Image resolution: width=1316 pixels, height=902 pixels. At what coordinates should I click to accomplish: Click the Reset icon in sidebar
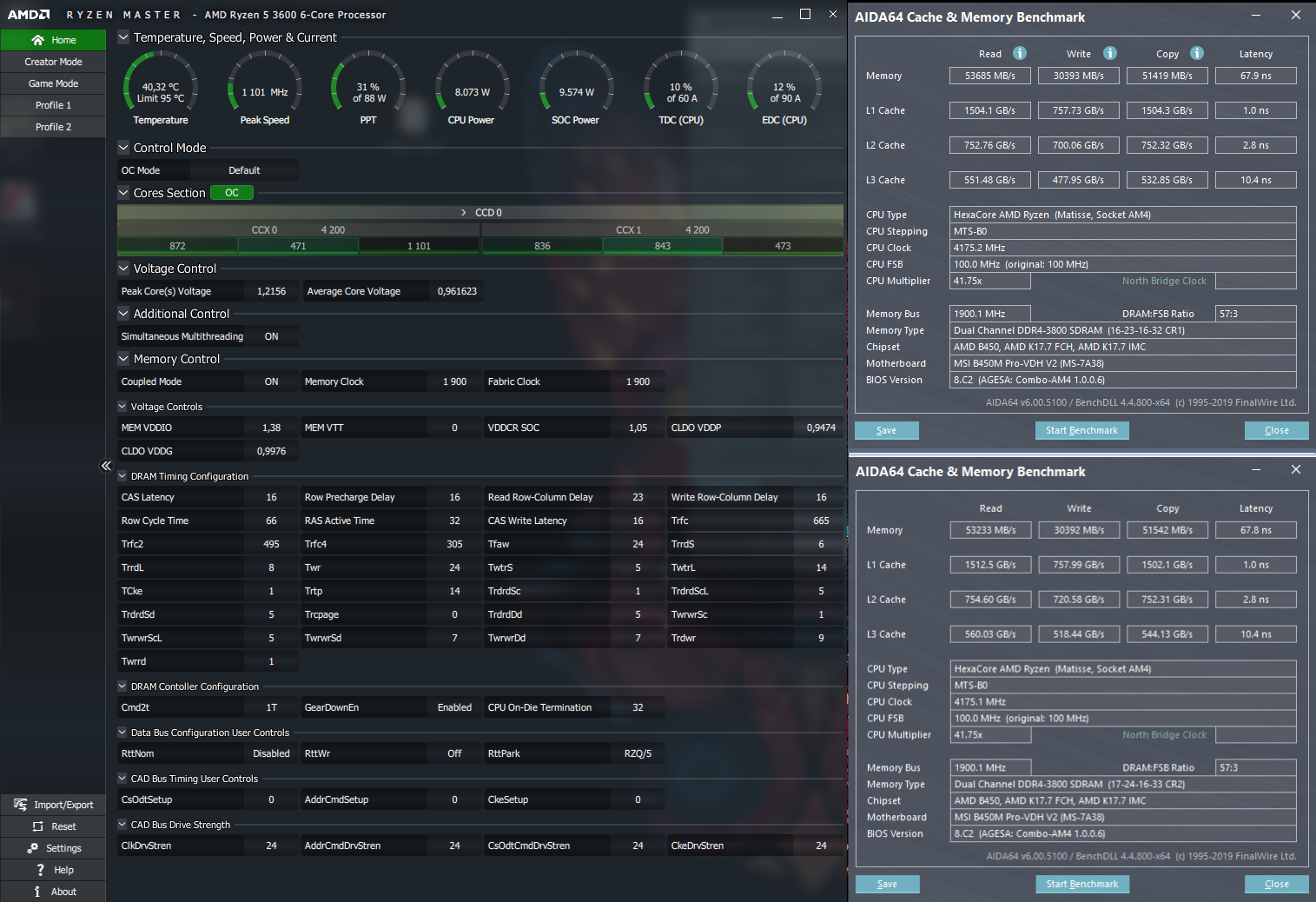tap(38, 826)
